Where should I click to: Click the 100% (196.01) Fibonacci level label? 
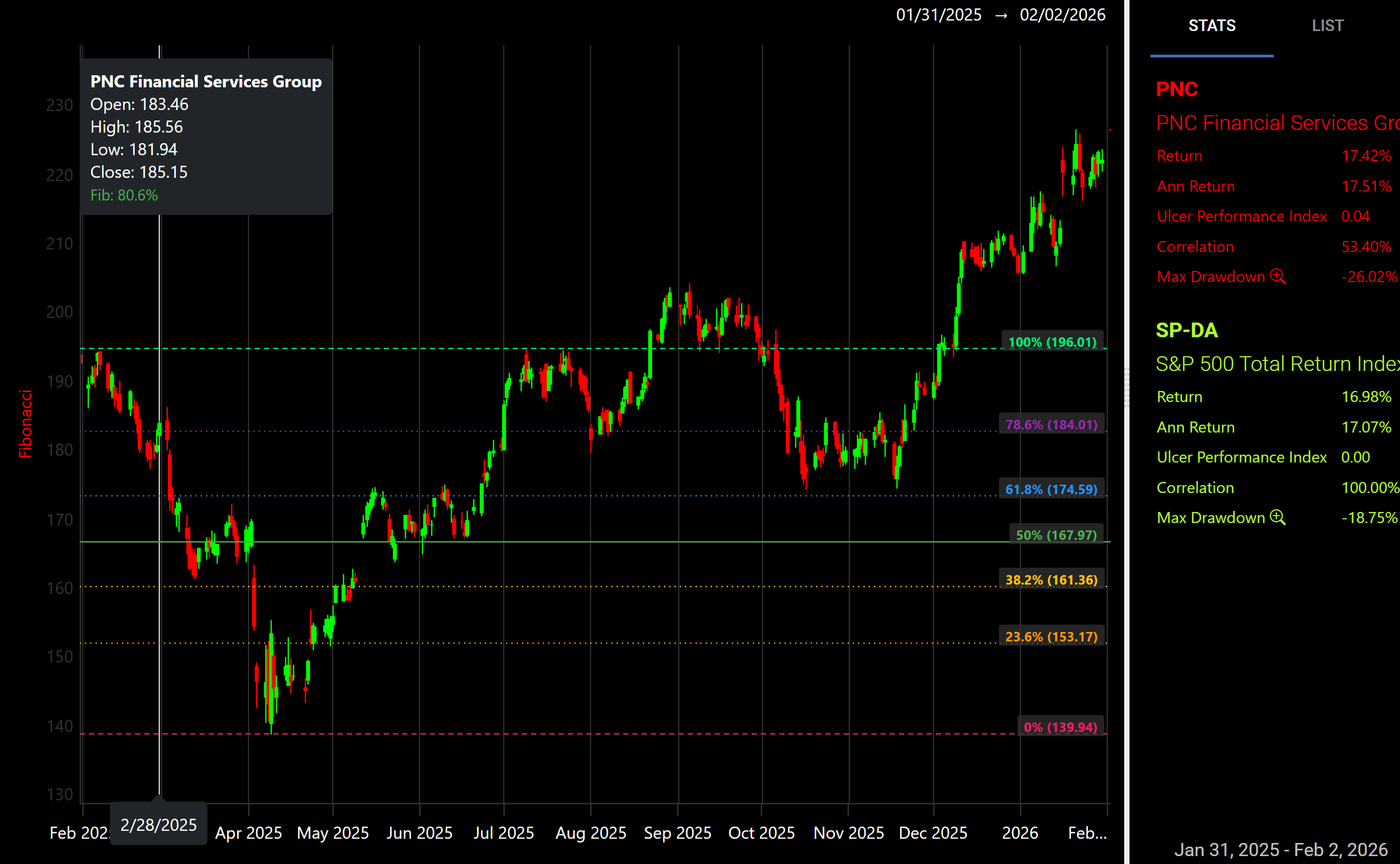point(1051,341)
